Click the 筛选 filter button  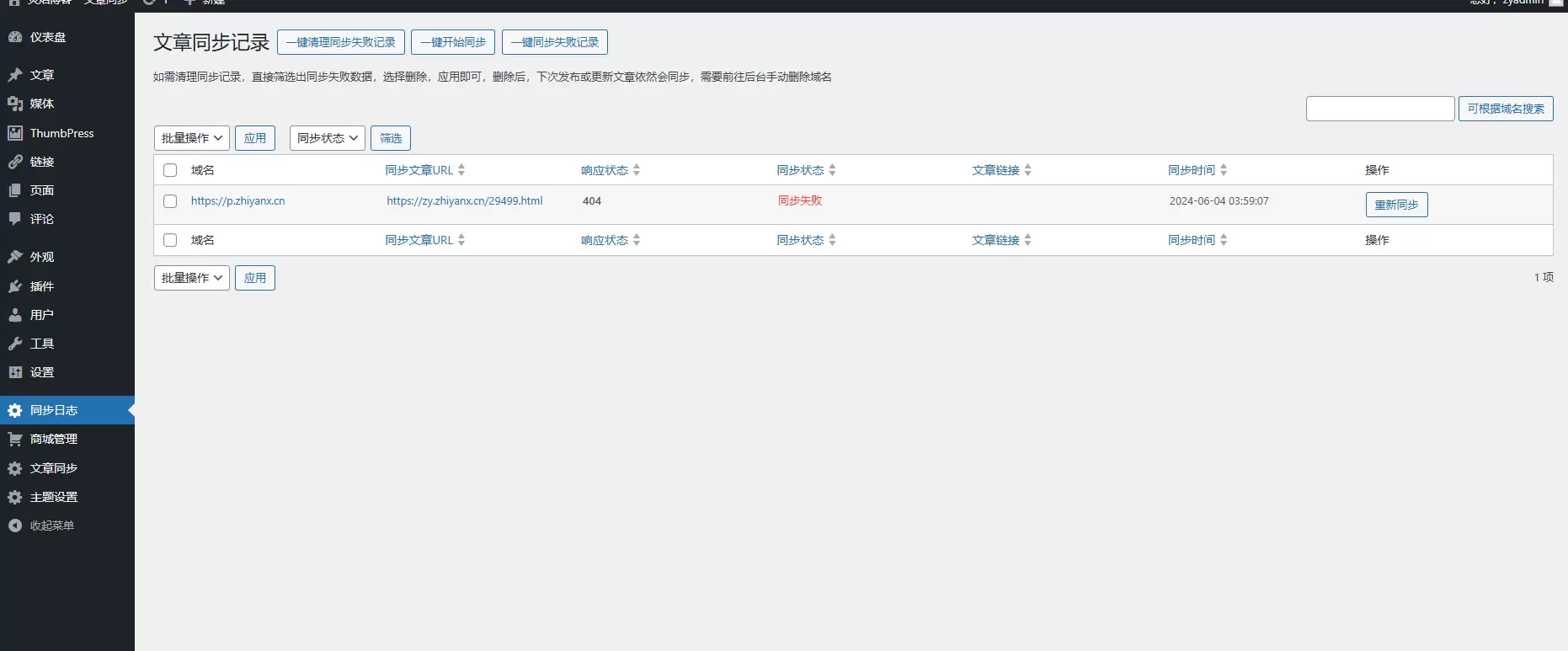(x=391, y=138)
